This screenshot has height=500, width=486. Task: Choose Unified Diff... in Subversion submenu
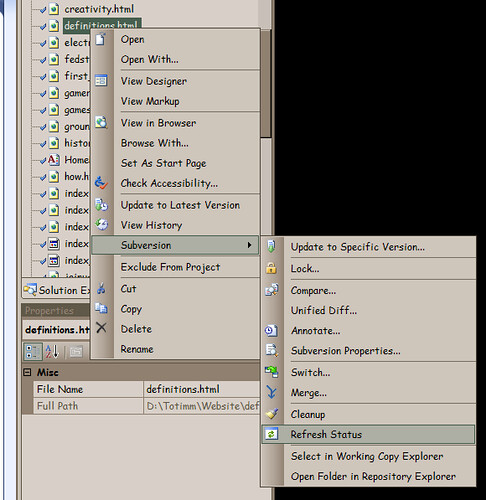(x=368, y=310)
